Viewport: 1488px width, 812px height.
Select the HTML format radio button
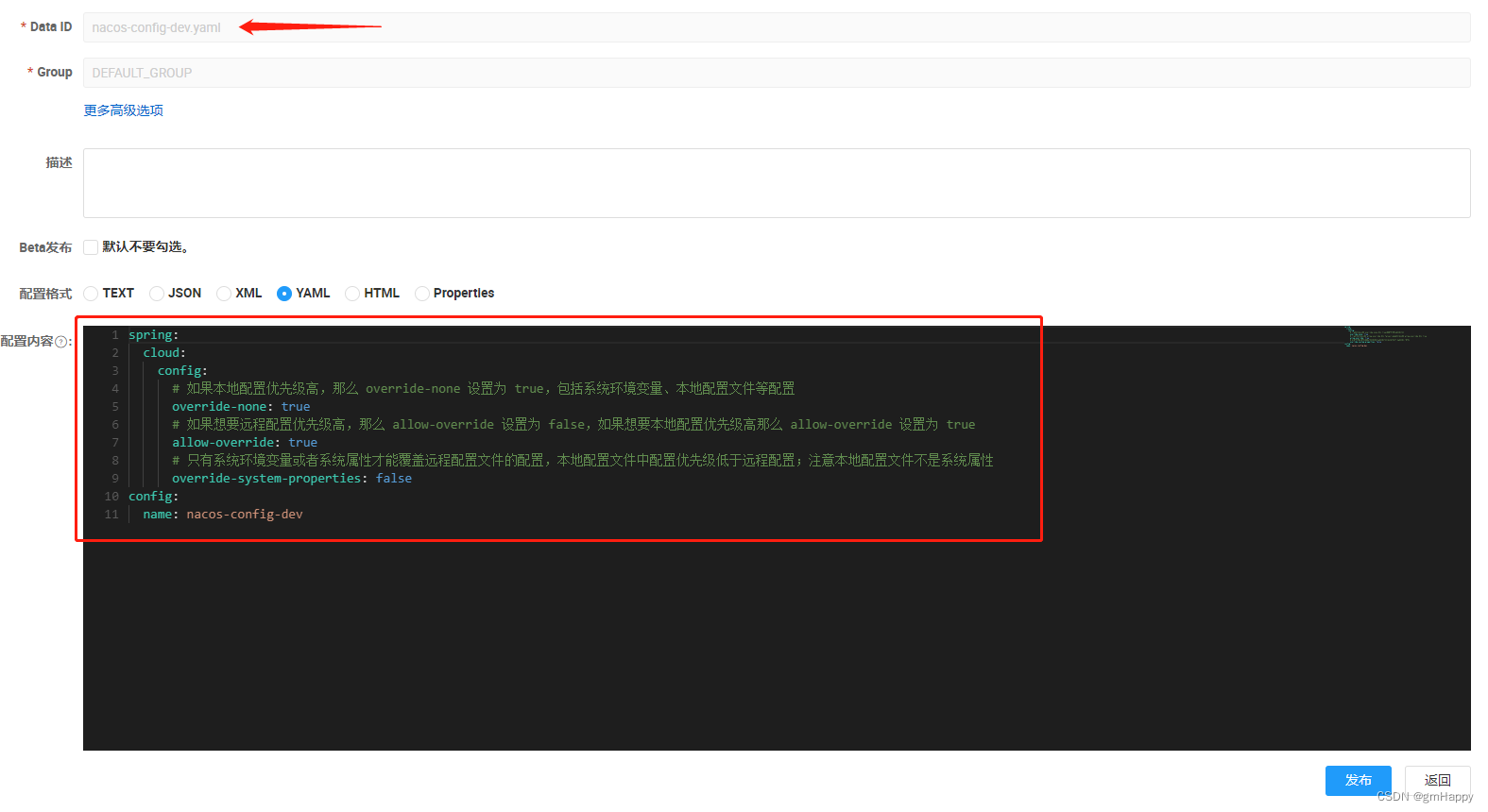point(352,294)
